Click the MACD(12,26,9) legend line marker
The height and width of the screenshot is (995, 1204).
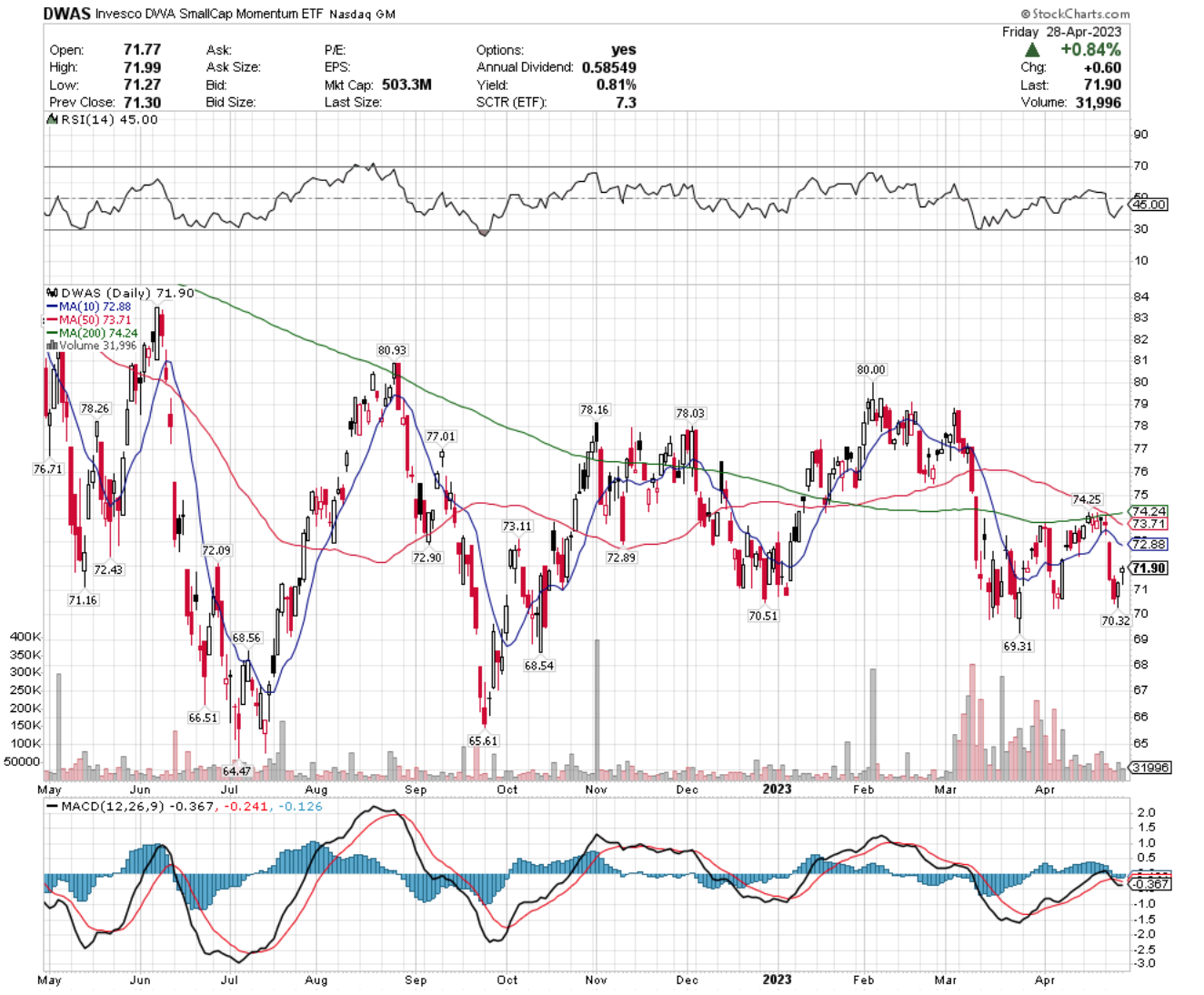click(x=53, y=807)
